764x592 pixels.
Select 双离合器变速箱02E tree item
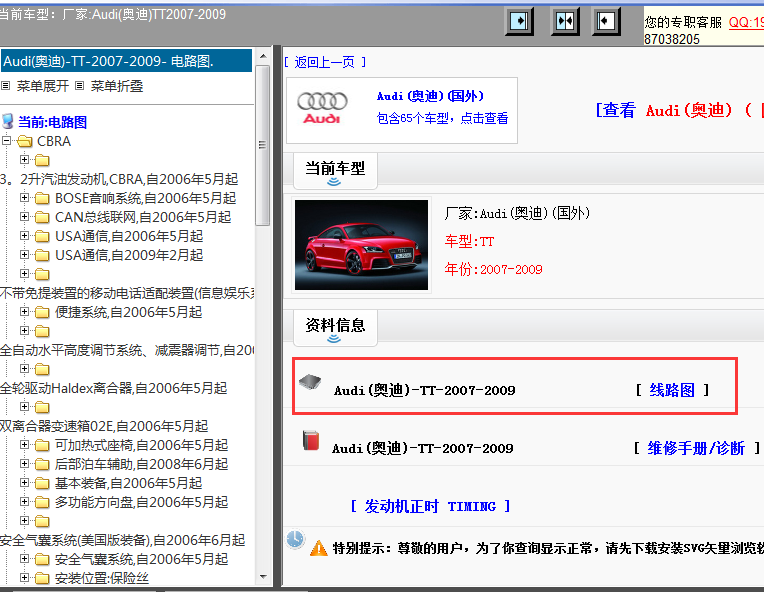point(104,426)
